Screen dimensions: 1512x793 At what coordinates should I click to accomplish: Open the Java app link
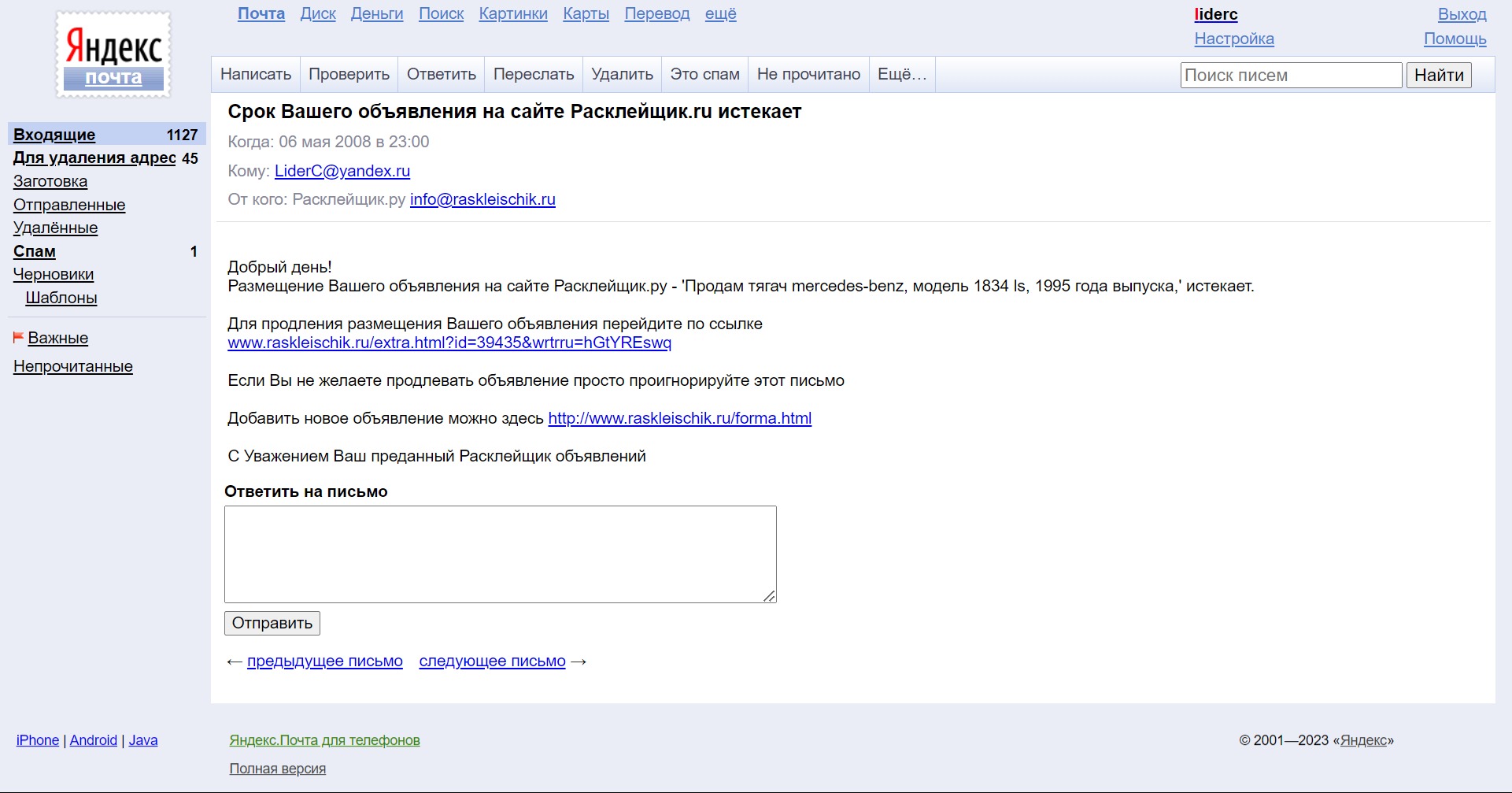click(143, 740)
